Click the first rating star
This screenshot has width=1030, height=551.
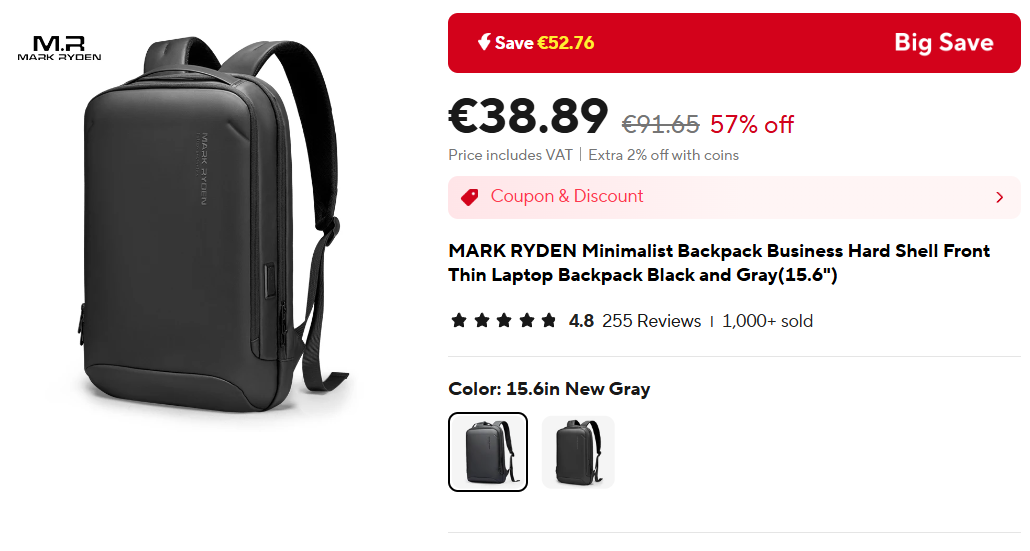point(459,320)
